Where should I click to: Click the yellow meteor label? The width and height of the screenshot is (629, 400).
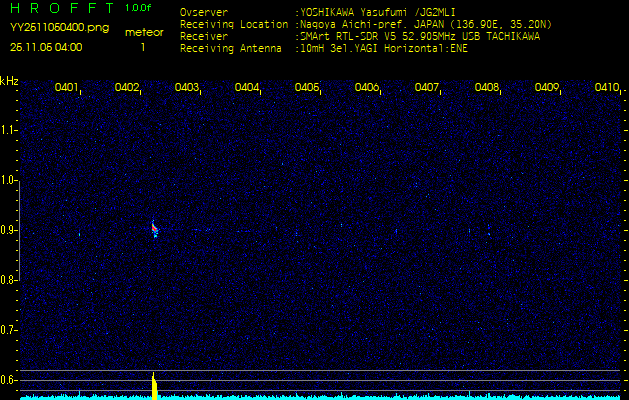(x=144, y=32)
